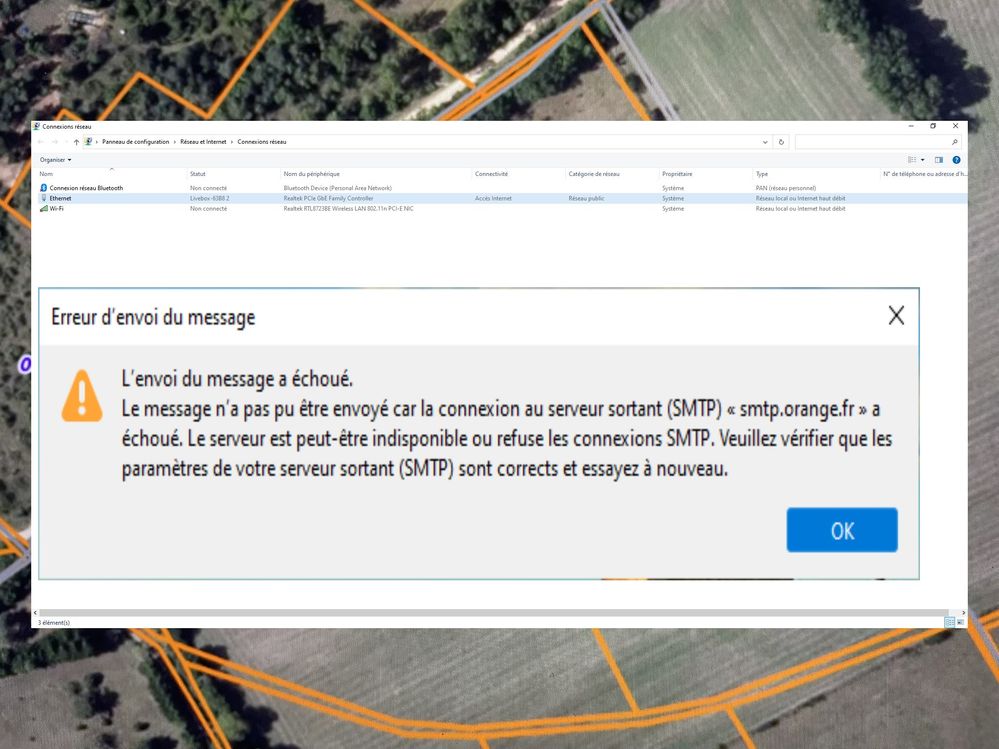Sort by the 'Statut' column header
This screenshot has width=999, height=749.
198,174
